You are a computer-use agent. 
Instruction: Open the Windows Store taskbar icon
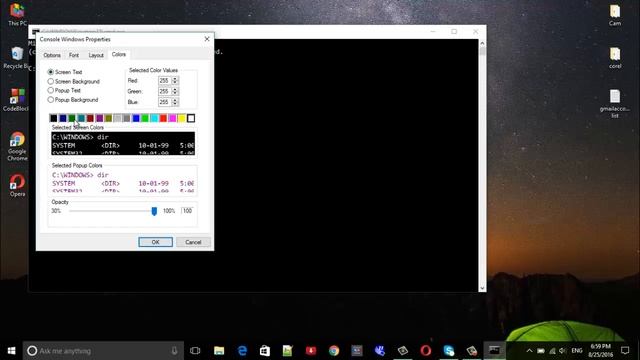tap(265, 351)
